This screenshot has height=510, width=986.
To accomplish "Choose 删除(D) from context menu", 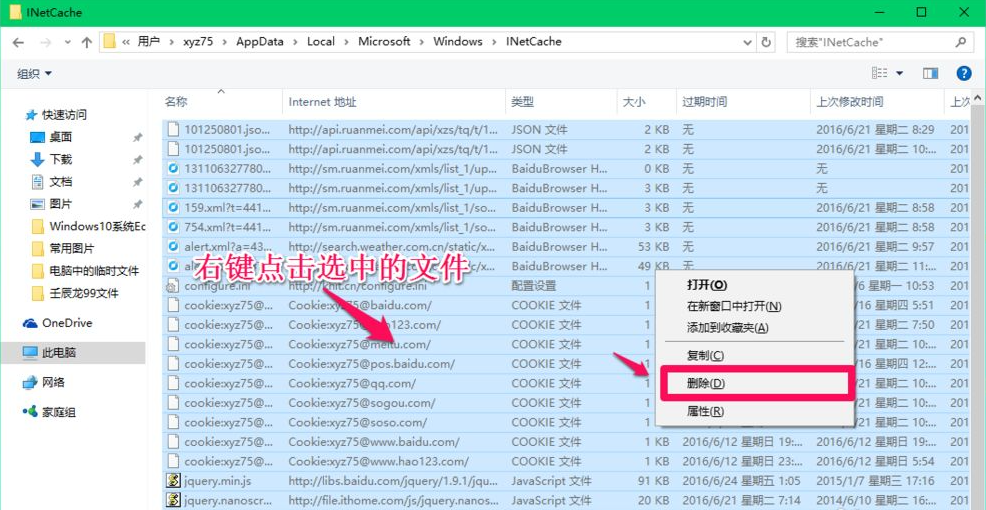I will 705,384.
